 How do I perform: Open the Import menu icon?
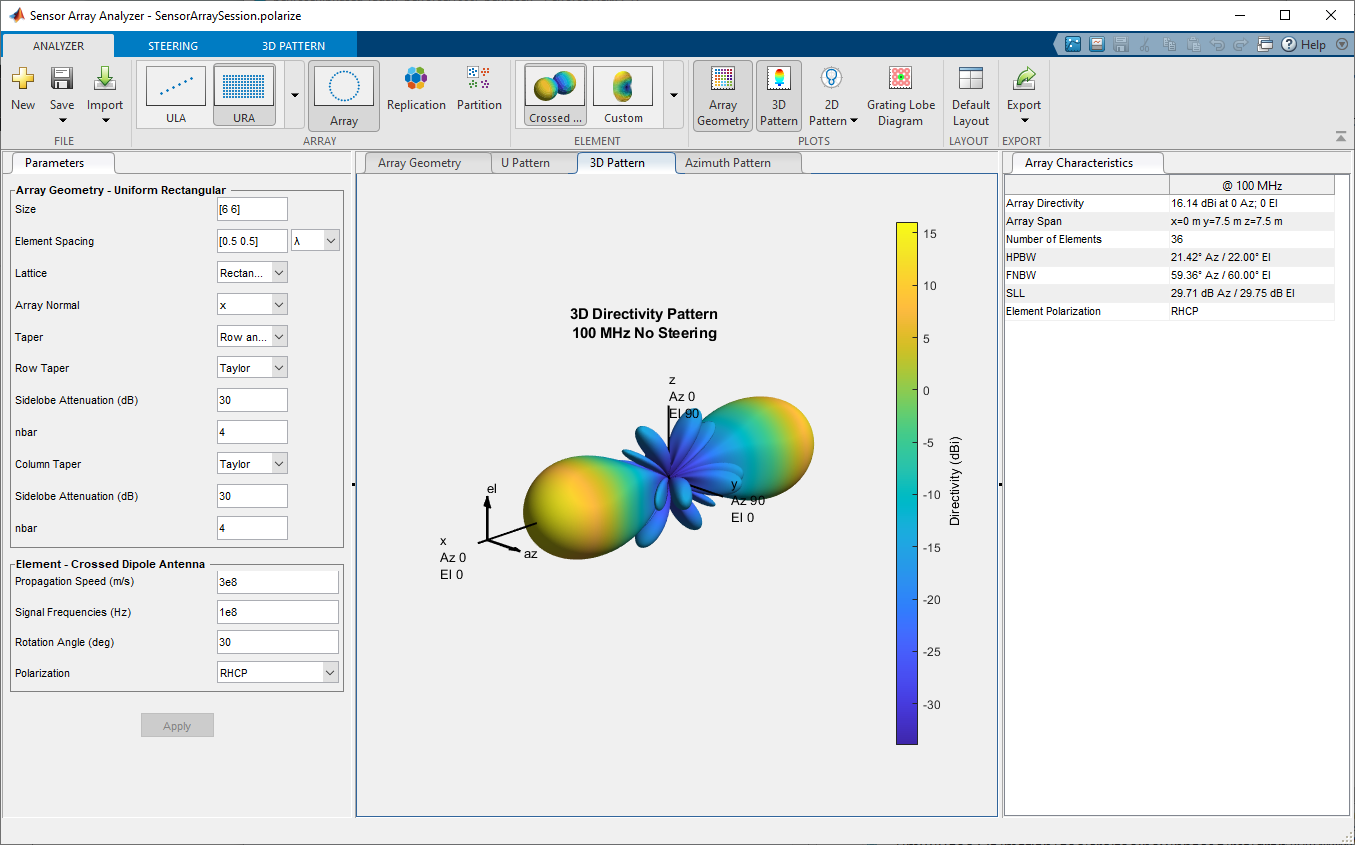(105, 80)
